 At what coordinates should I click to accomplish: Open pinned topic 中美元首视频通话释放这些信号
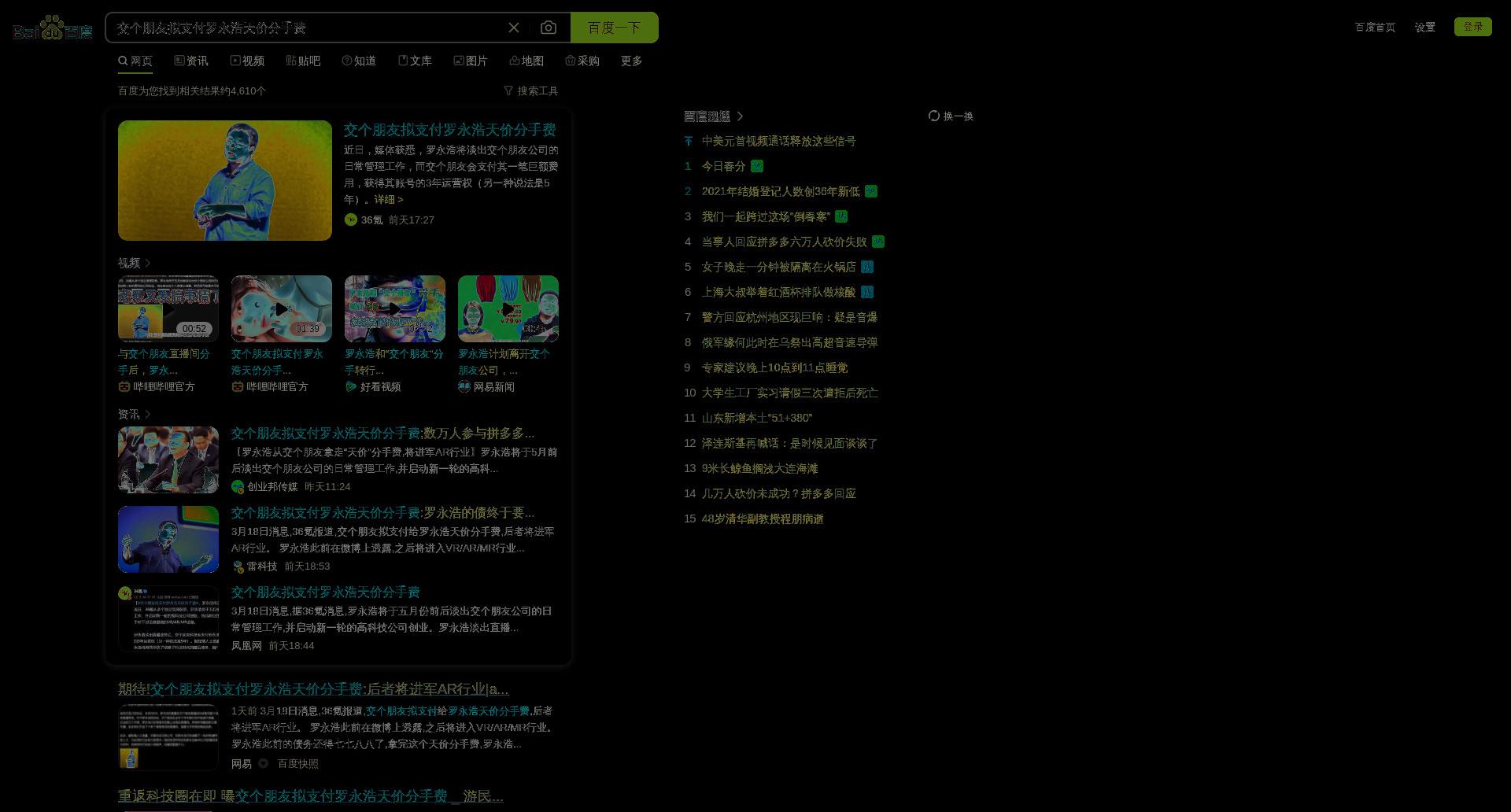pos(778,141)
